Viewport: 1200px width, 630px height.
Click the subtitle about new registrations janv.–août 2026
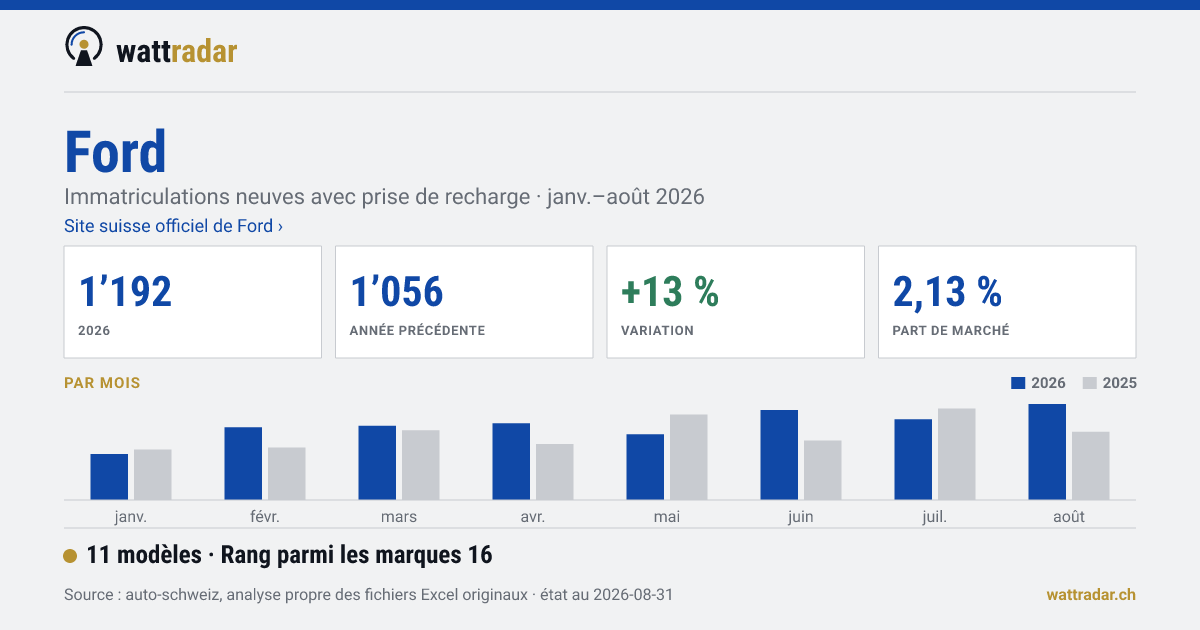pyautogui.click(x=384, y=196)
